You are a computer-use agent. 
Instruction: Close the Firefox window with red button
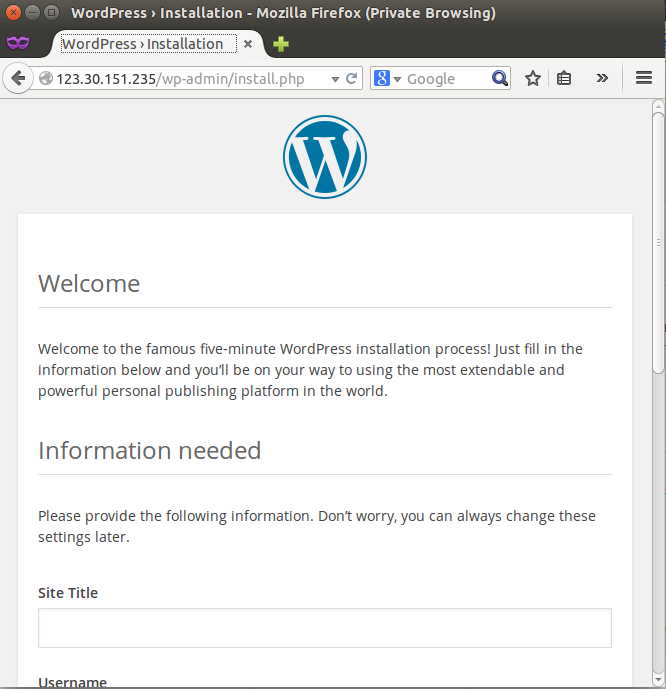tap(13, 12)
